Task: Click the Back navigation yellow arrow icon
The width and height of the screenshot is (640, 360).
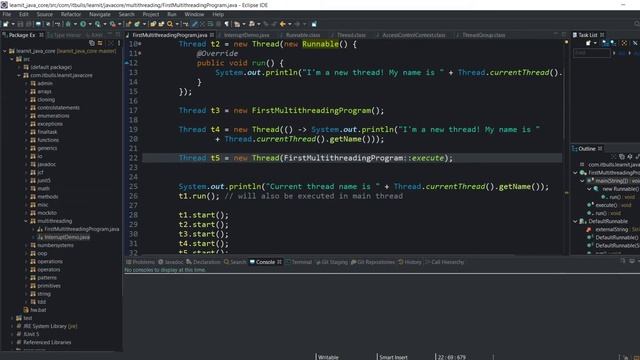Action: pyautogui.click(x=282, y=24)
